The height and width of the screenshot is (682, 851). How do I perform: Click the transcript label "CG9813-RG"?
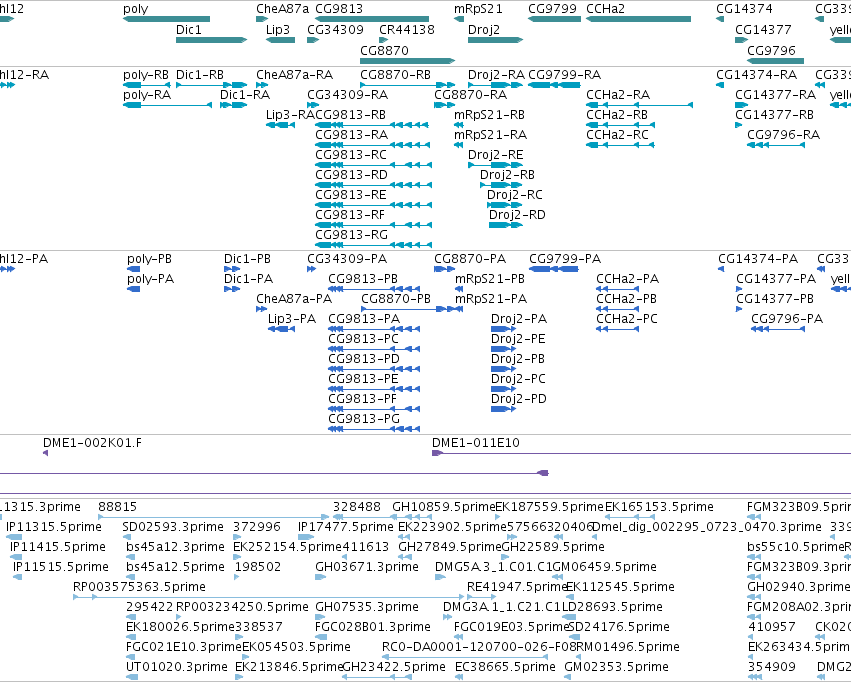click(352, 235)
